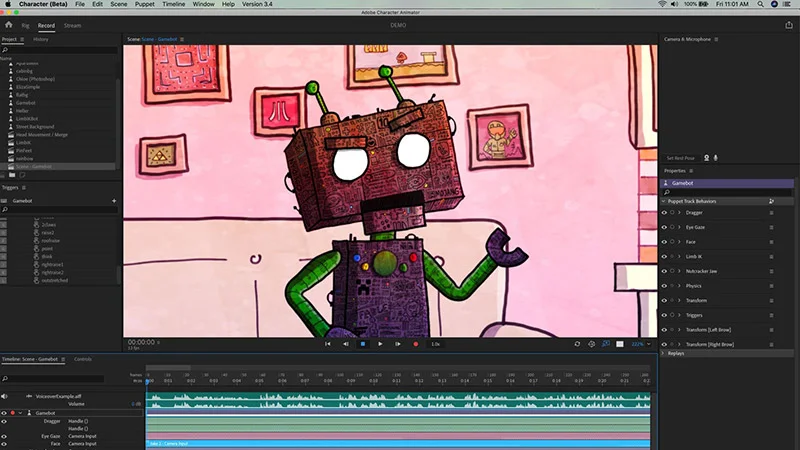800x450 pixels.
Task: Open Project panel menu icon
Action: [22, 39]
